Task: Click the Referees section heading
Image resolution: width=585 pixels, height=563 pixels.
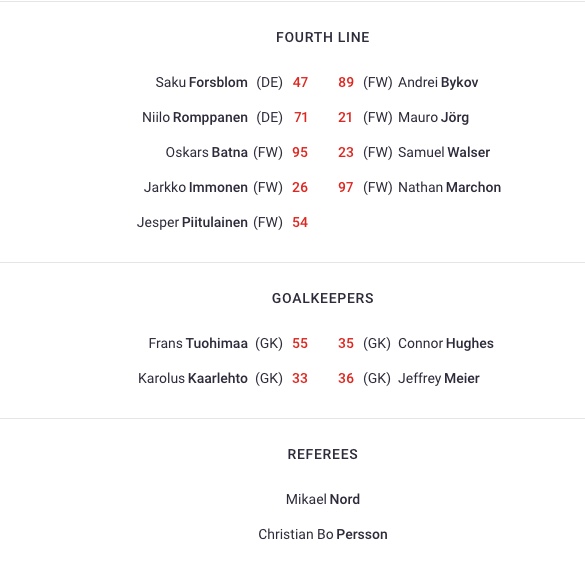Action: [x=323, y=454]
